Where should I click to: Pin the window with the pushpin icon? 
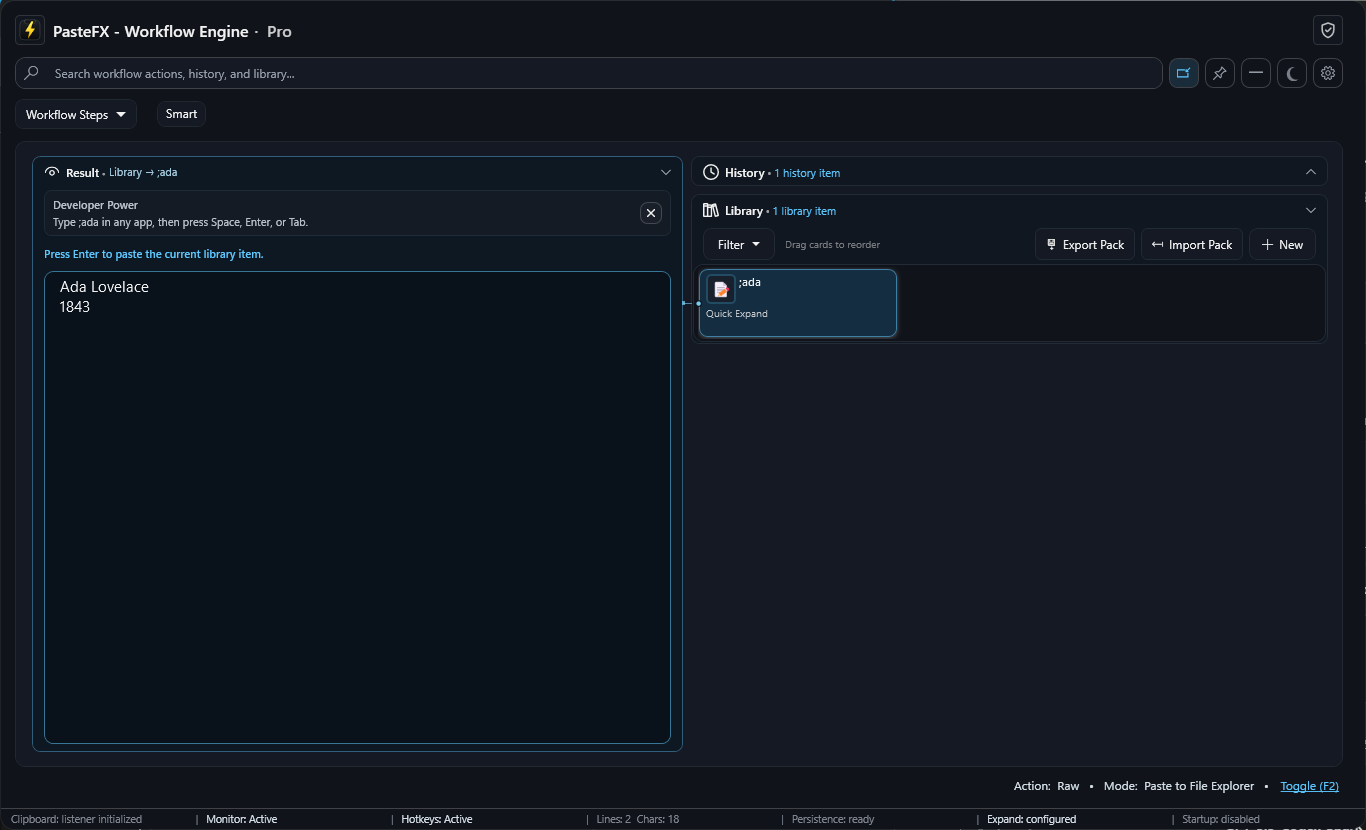click(1220, 73)
